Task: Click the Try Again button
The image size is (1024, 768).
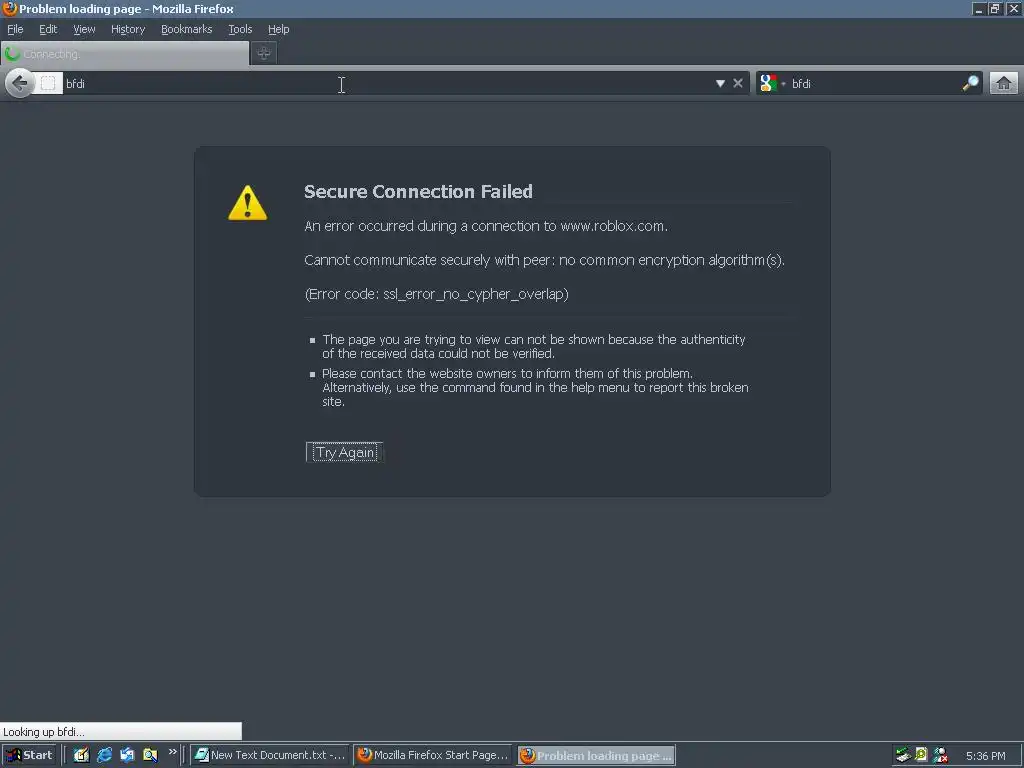Action: point(344,452)
